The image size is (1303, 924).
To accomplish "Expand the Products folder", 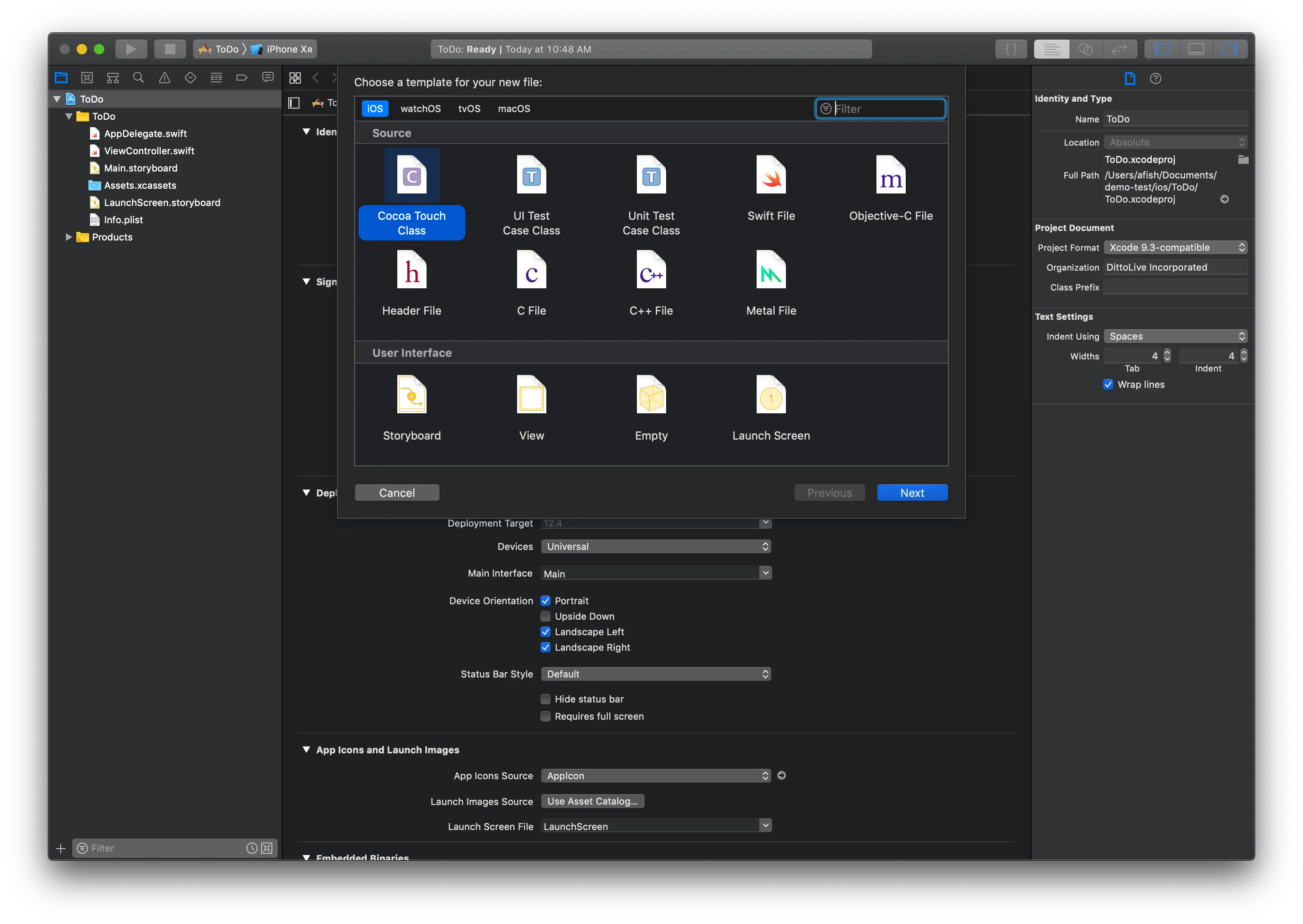I will [68, 237].
